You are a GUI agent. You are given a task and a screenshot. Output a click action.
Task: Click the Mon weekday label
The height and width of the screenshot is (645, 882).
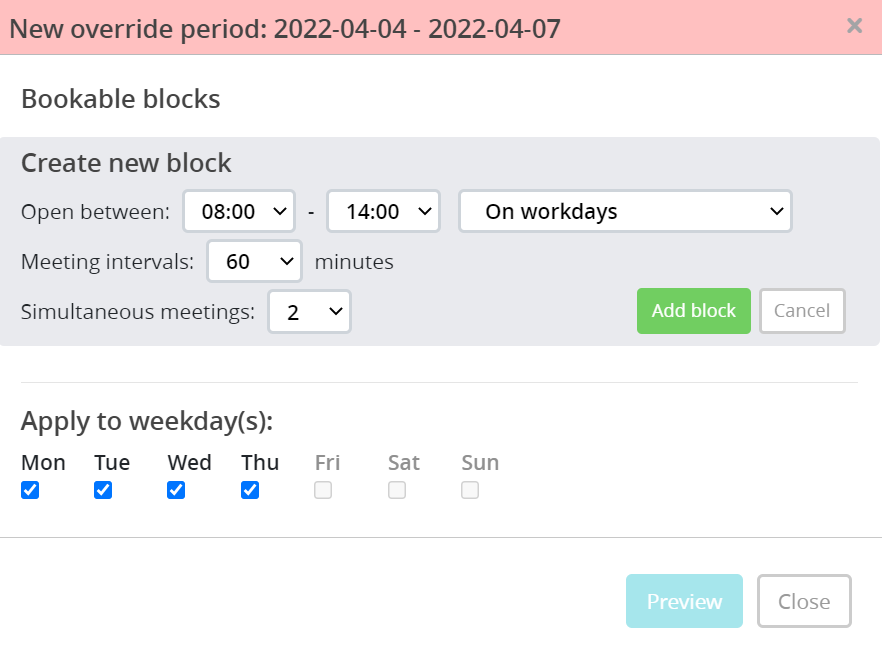coord(43,463)
